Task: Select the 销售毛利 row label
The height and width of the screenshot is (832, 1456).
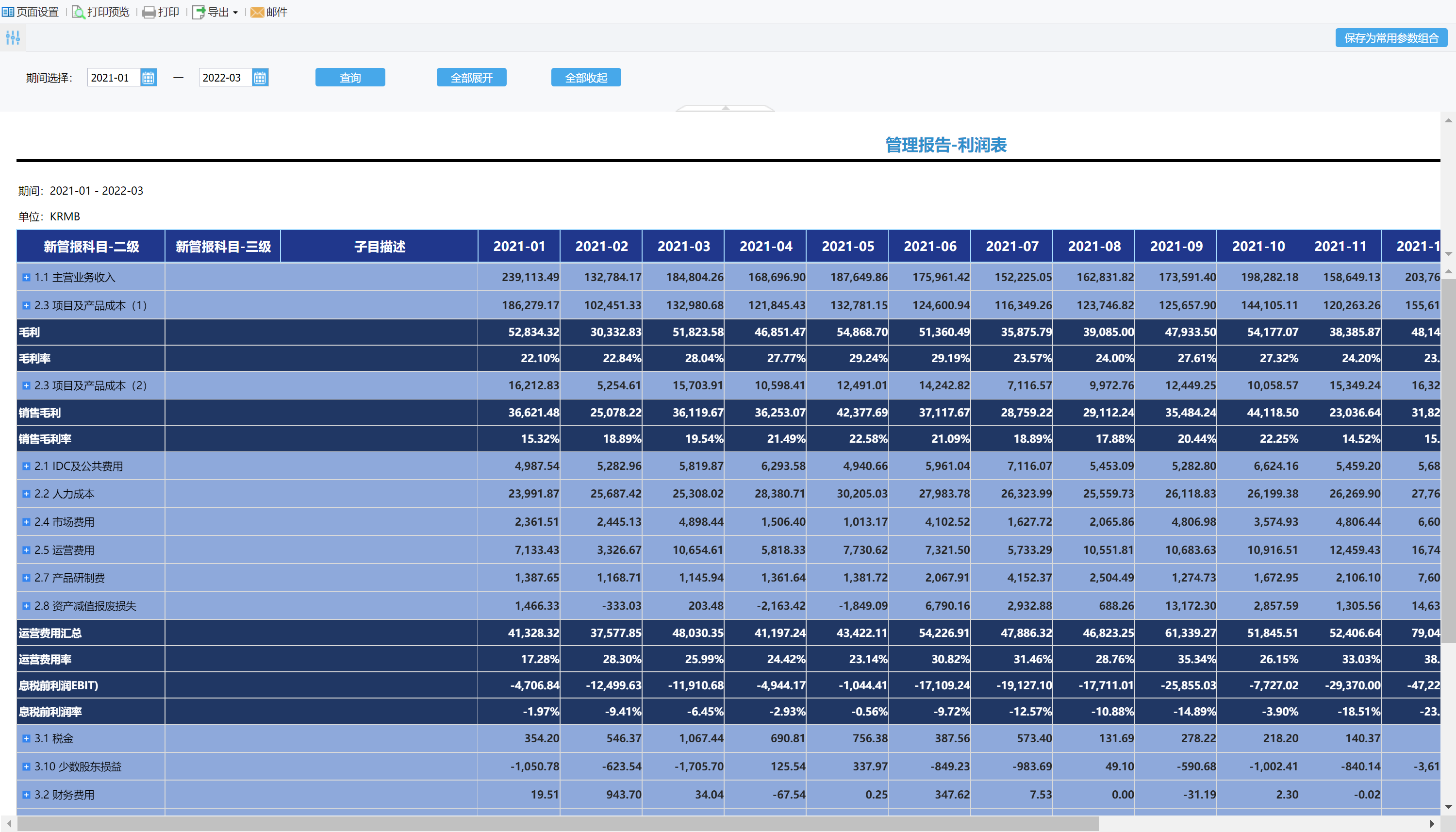Action: [39, 413]
